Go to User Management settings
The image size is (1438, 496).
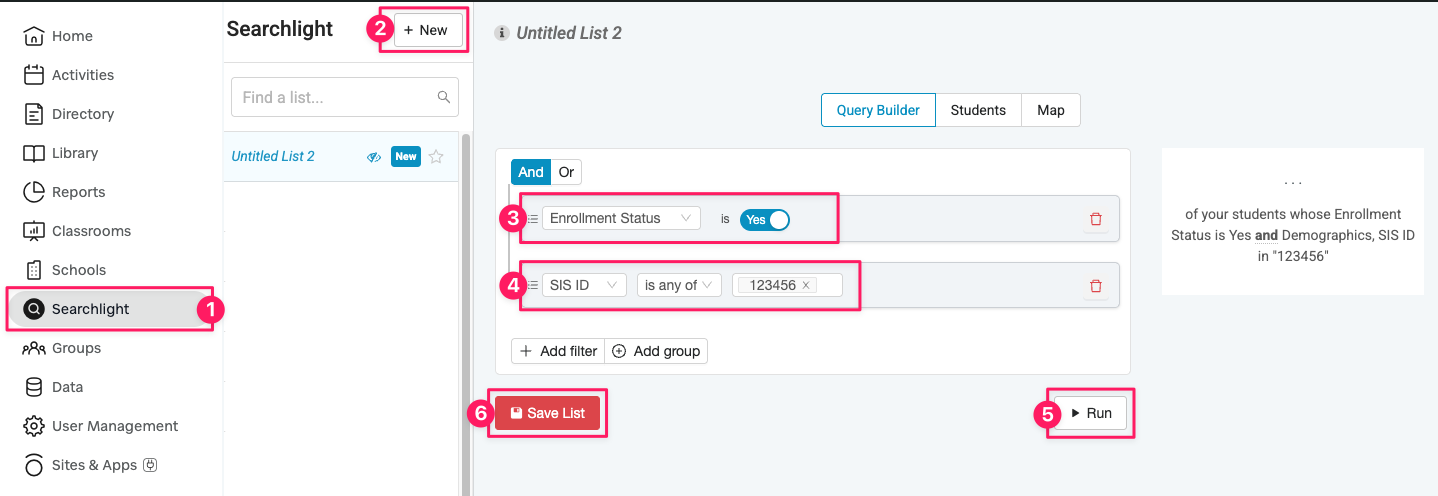tap(115, 426)
